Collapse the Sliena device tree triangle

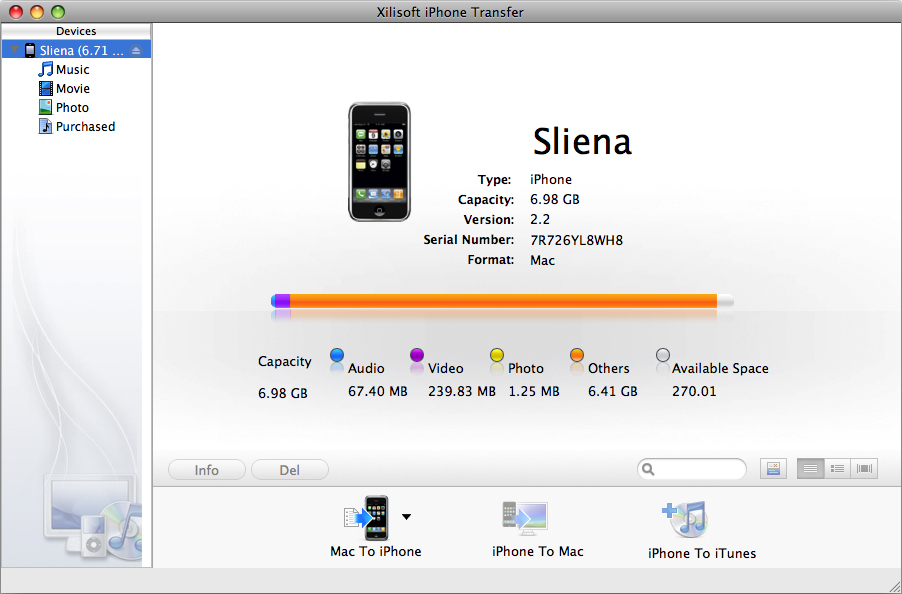click(14, 50)
